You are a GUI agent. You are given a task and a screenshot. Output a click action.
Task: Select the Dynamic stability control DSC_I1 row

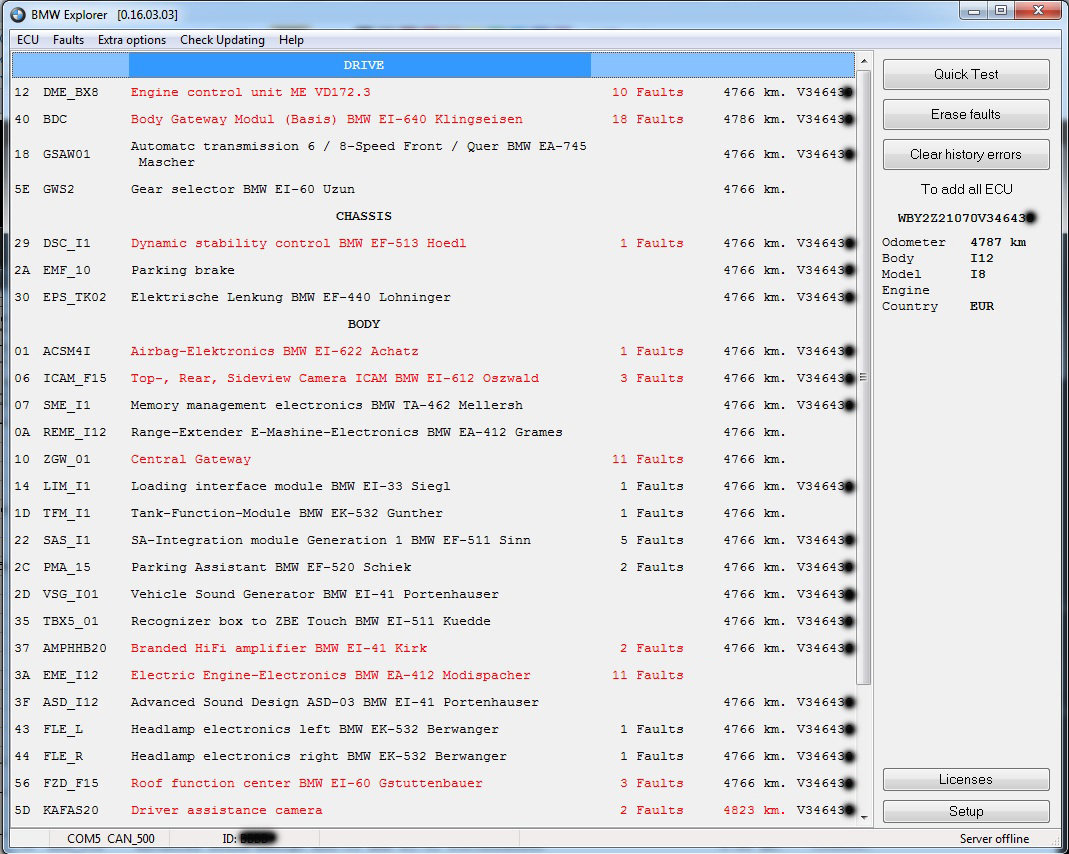click(x=298, y=243)
